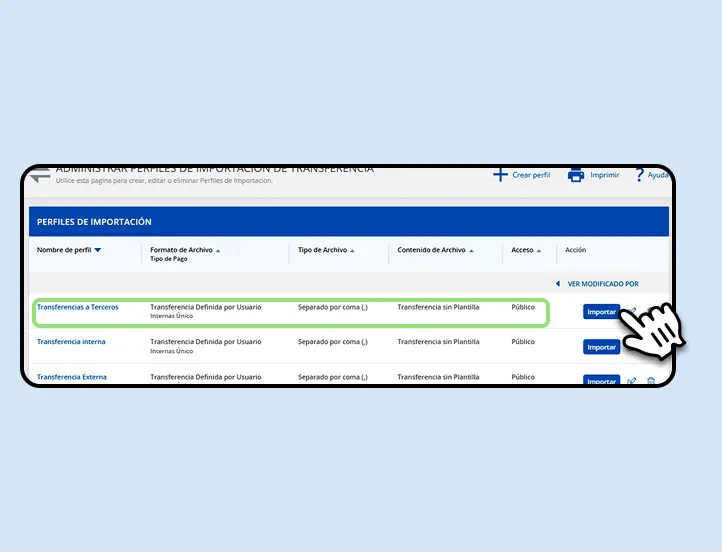
Task: Click Importar for Transferencia interna
Action: point(601,347)
